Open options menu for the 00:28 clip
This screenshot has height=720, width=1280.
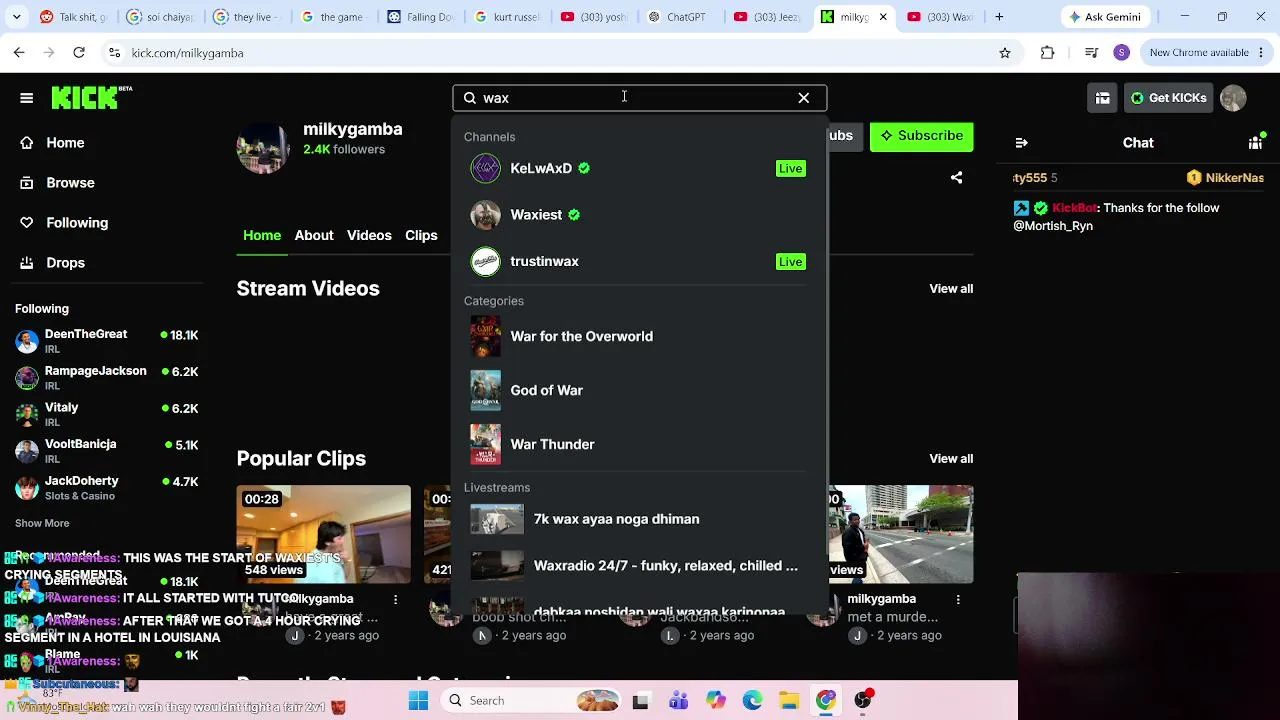[396, 600]
